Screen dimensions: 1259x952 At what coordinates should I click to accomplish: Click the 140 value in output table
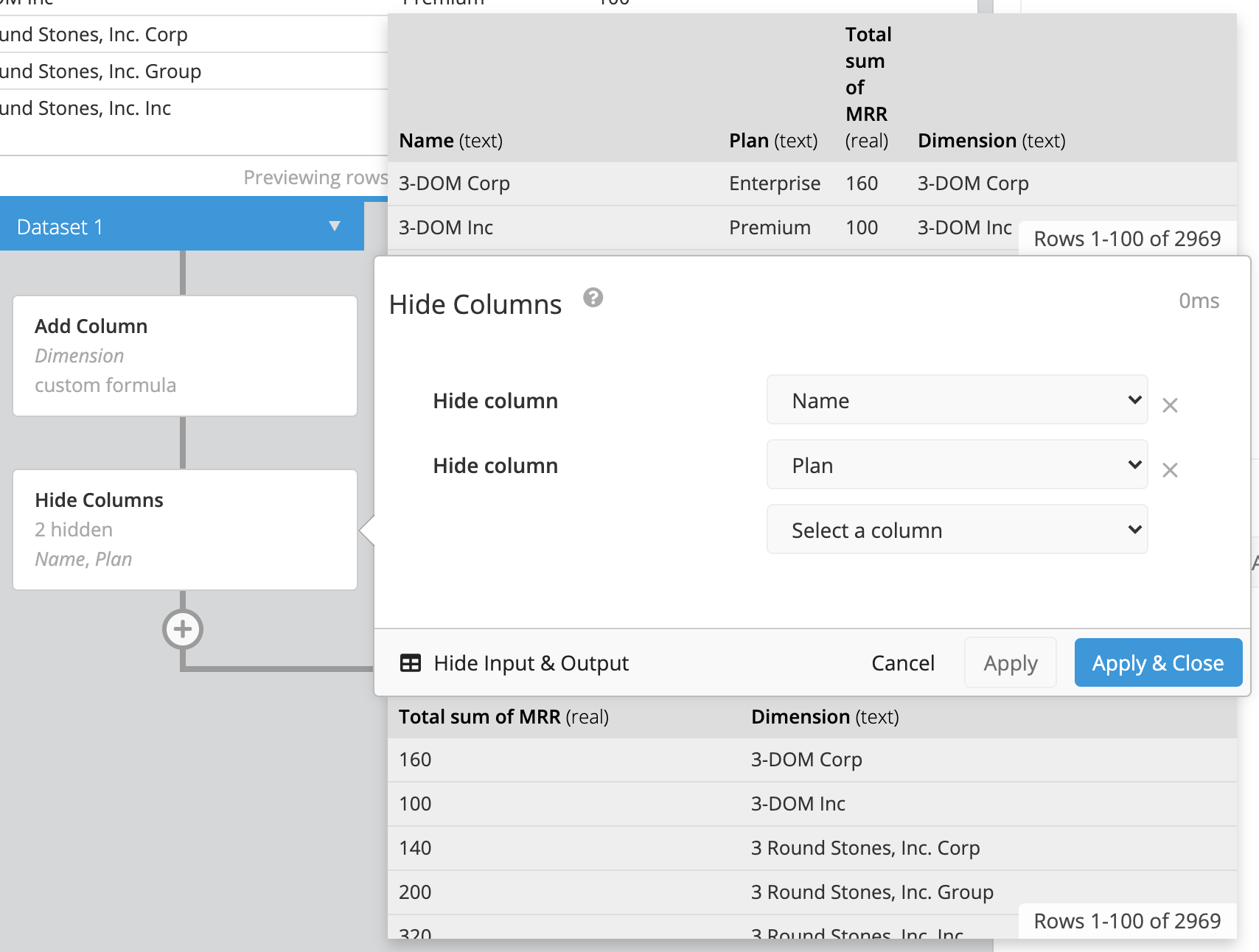pyautogui.click(x=415, y=848)
